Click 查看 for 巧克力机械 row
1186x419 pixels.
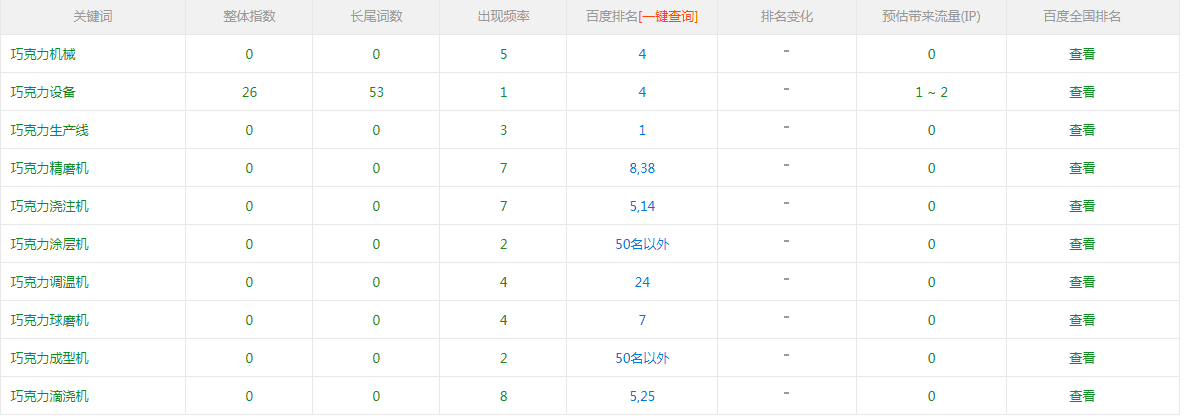(x=1082, y=54)
